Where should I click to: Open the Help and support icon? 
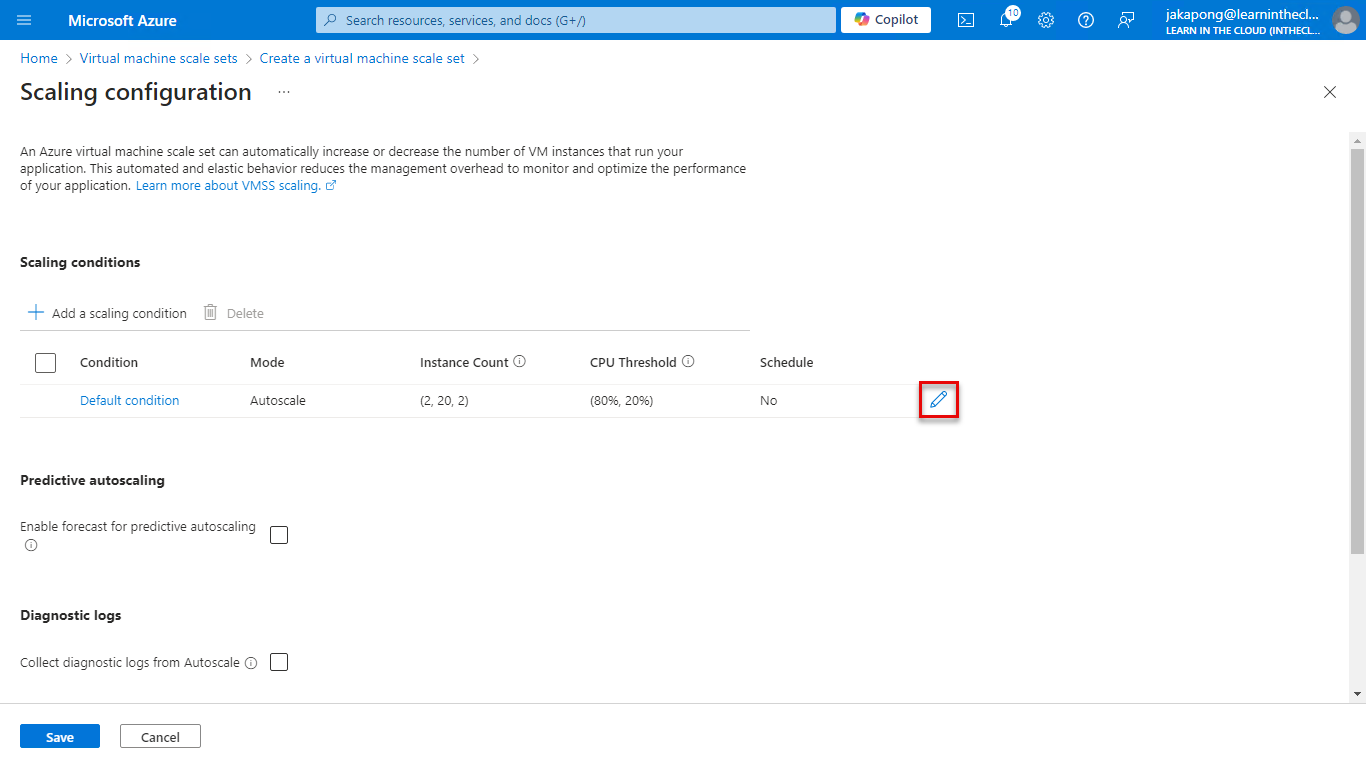point(1086,20)
